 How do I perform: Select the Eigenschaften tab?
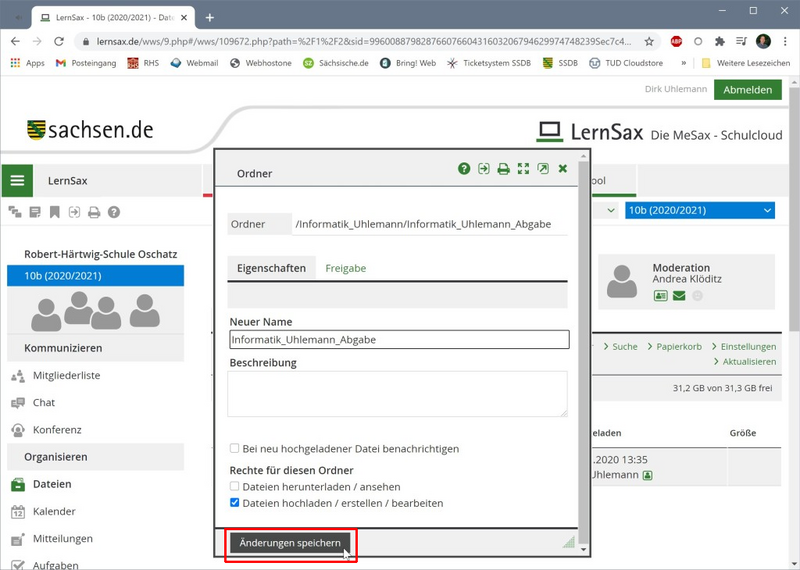tap(271, 268)
